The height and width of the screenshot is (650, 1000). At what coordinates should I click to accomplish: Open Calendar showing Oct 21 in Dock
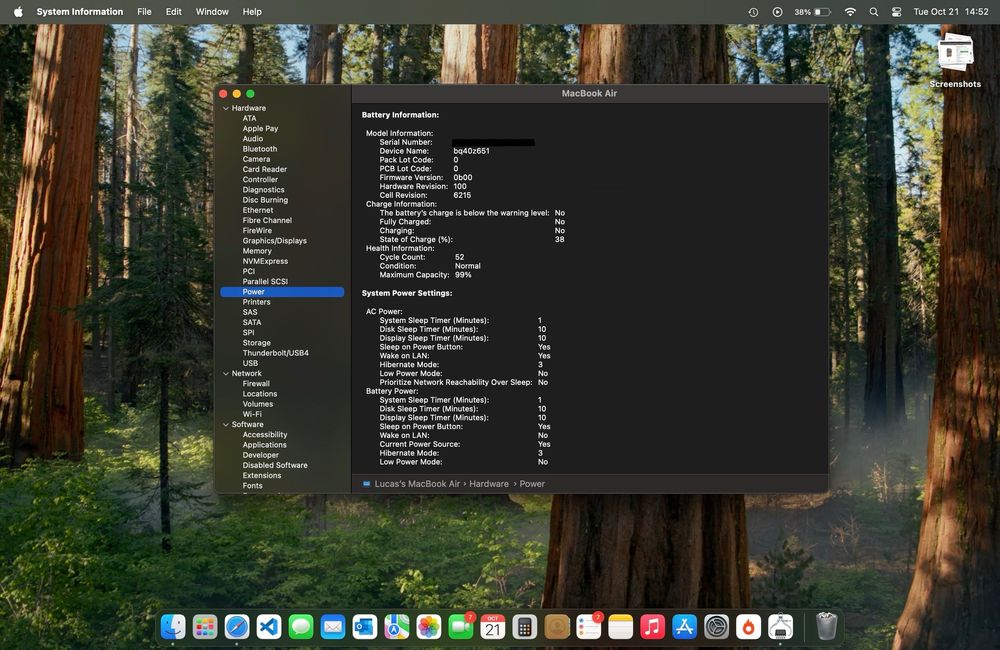tap(493, 627)
